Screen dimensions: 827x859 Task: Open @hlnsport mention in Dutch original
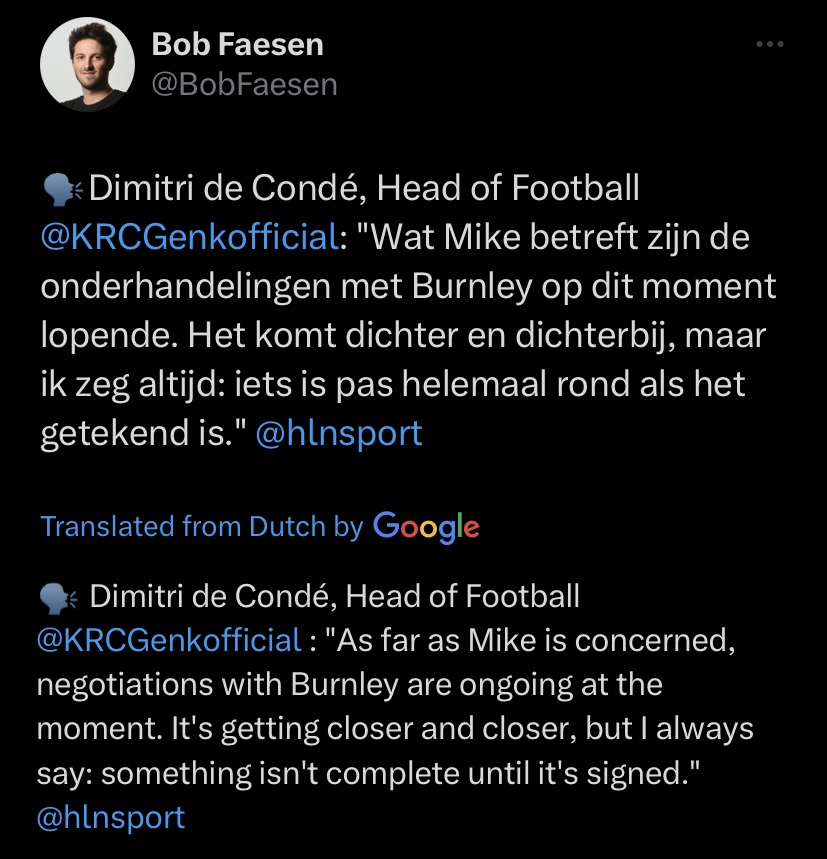[x=339, y=433]
